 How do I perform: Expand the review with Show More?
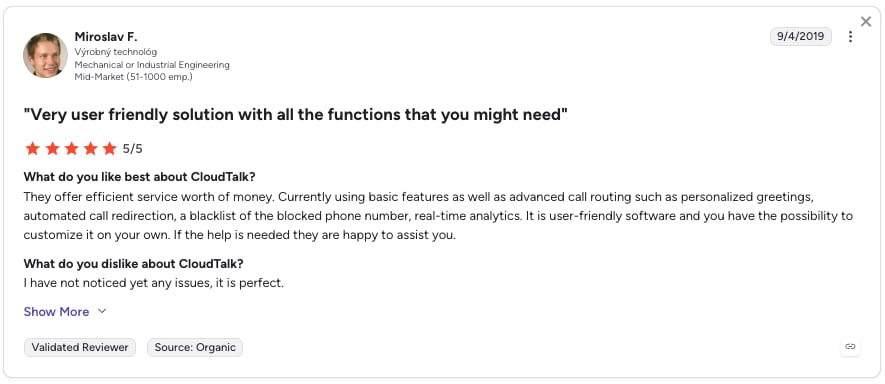pos(56,312)
